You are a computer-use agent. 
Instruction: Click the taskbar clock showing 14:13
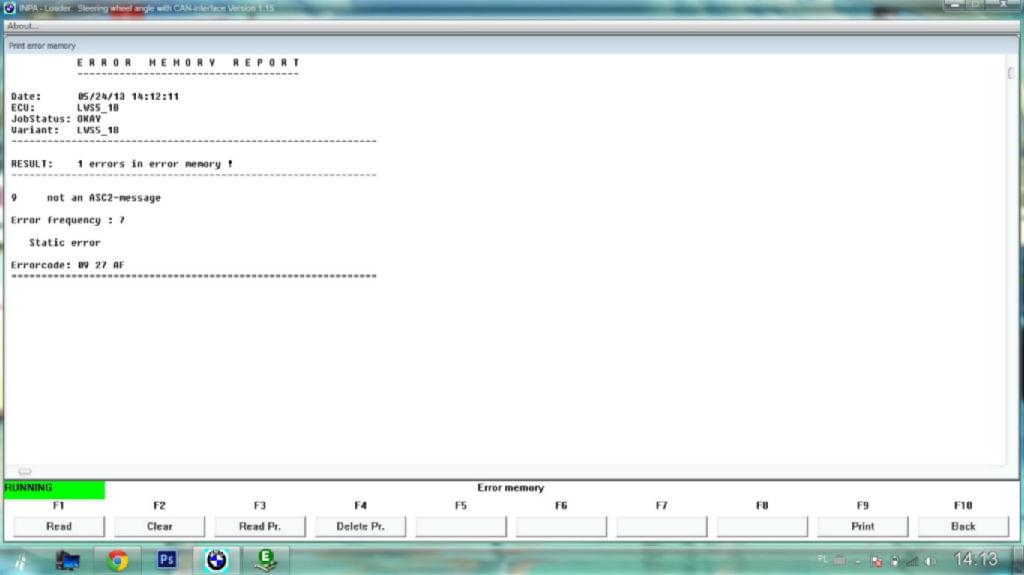(976, 559)
